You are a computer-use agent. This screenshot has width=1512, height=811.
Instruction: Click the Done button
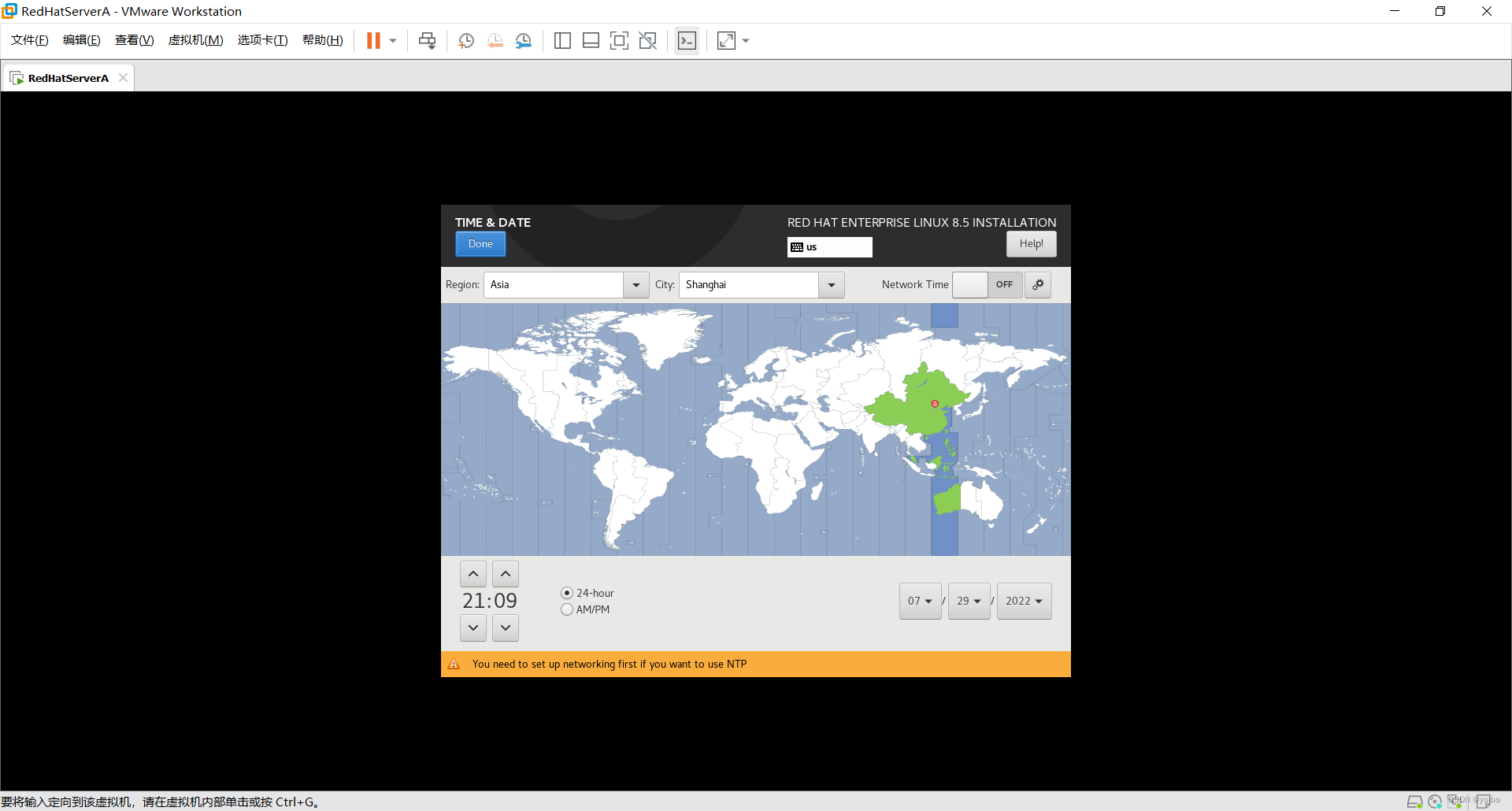(480, 244)
